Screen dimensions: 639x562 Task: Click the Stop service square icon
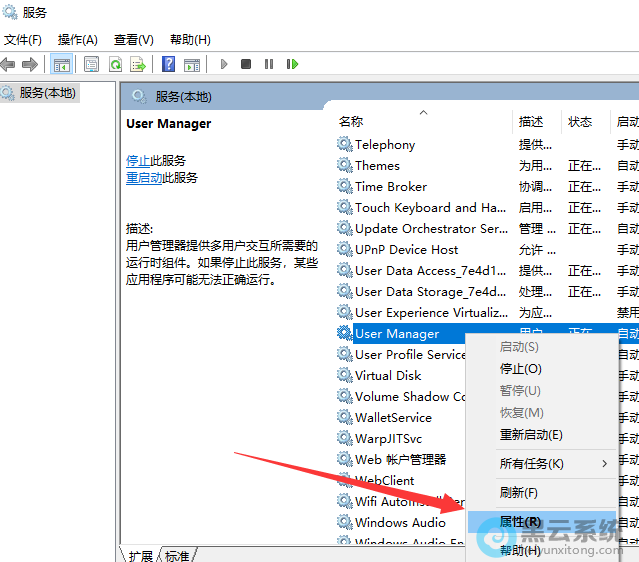tap(246, 64)
